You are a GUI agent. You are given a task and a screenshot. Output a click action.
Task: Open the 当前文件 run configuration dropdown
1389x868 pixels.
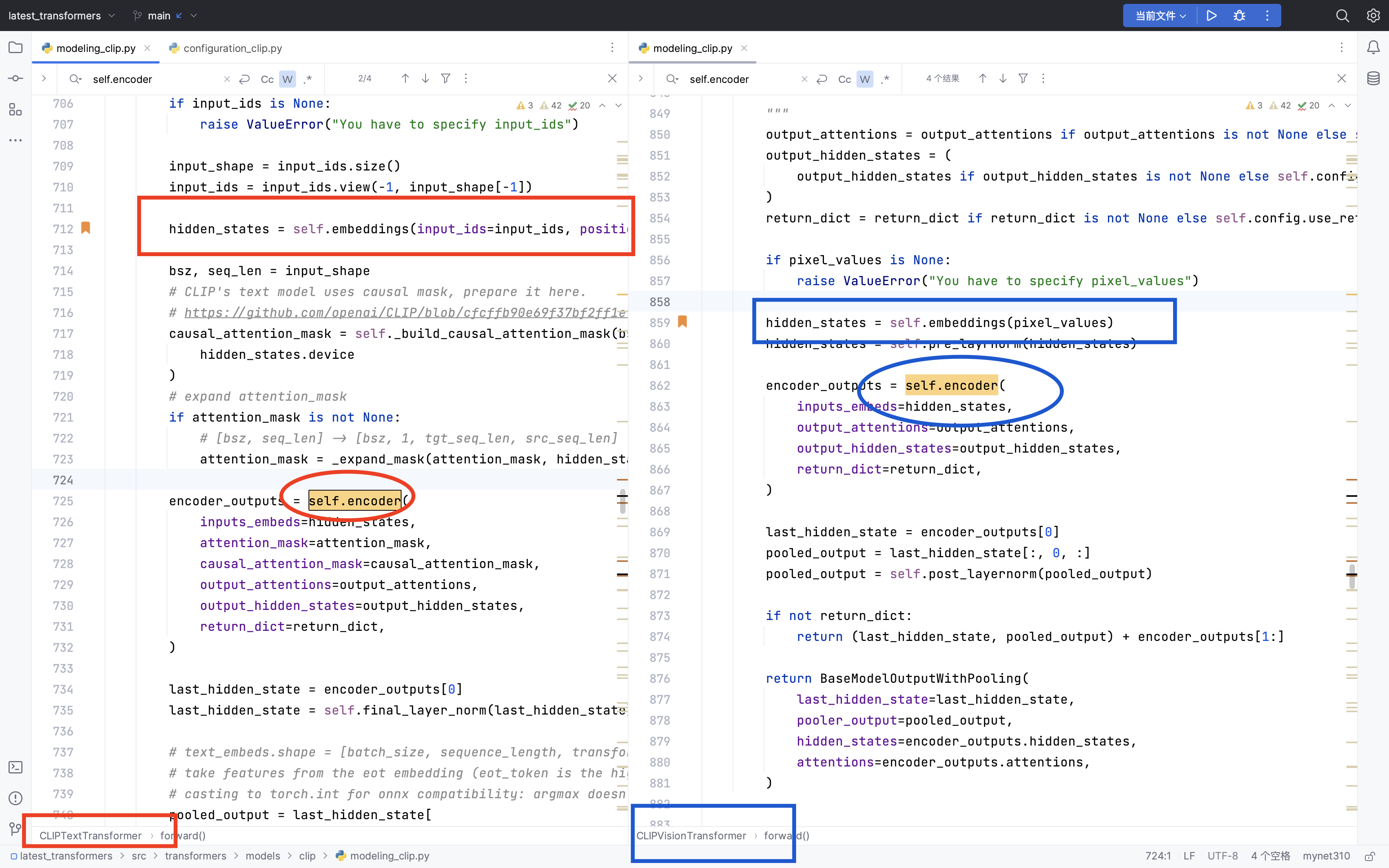1160,15
